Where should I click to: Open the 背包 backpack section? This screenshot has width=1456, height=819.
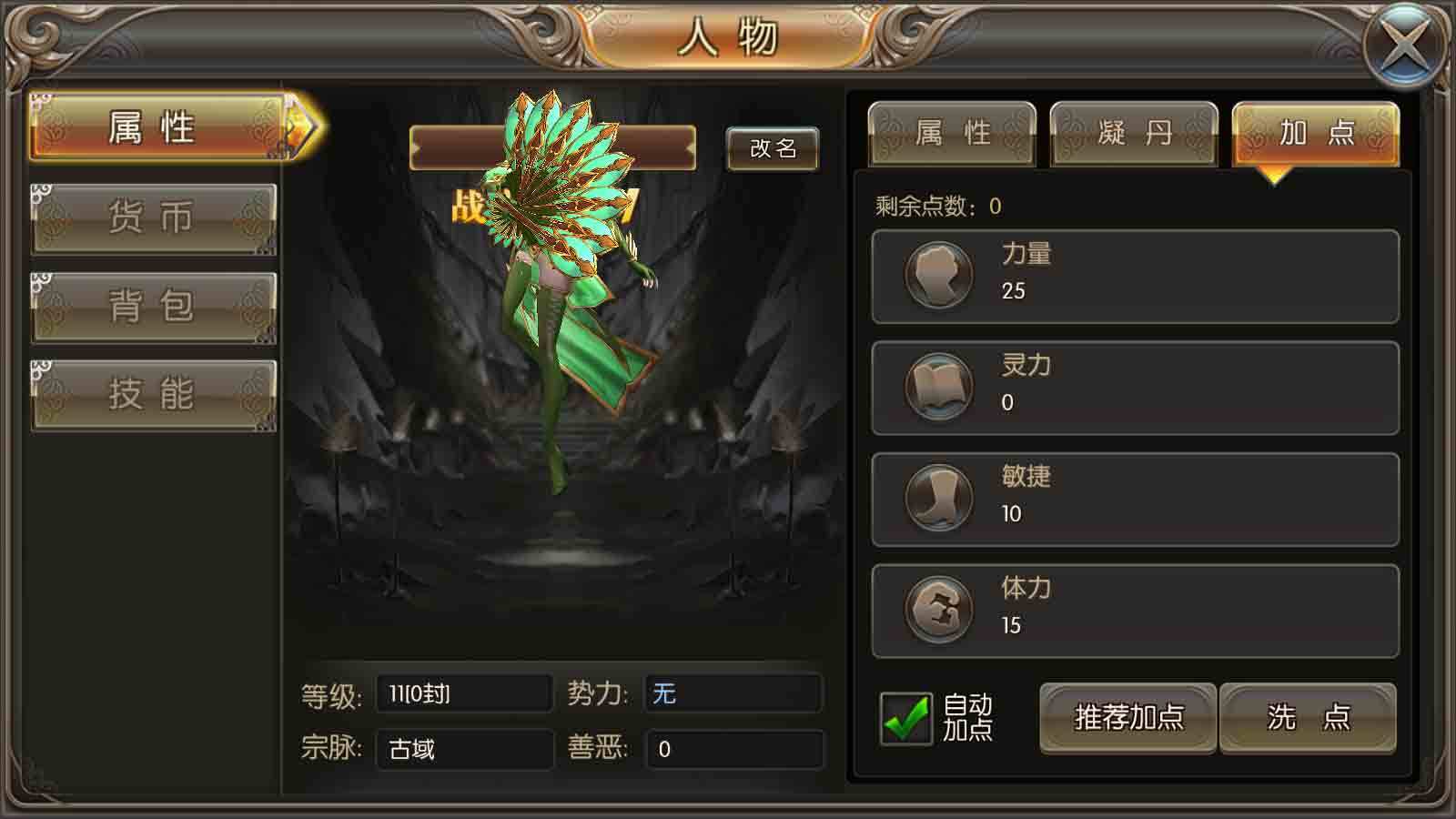tap(153, 307)
